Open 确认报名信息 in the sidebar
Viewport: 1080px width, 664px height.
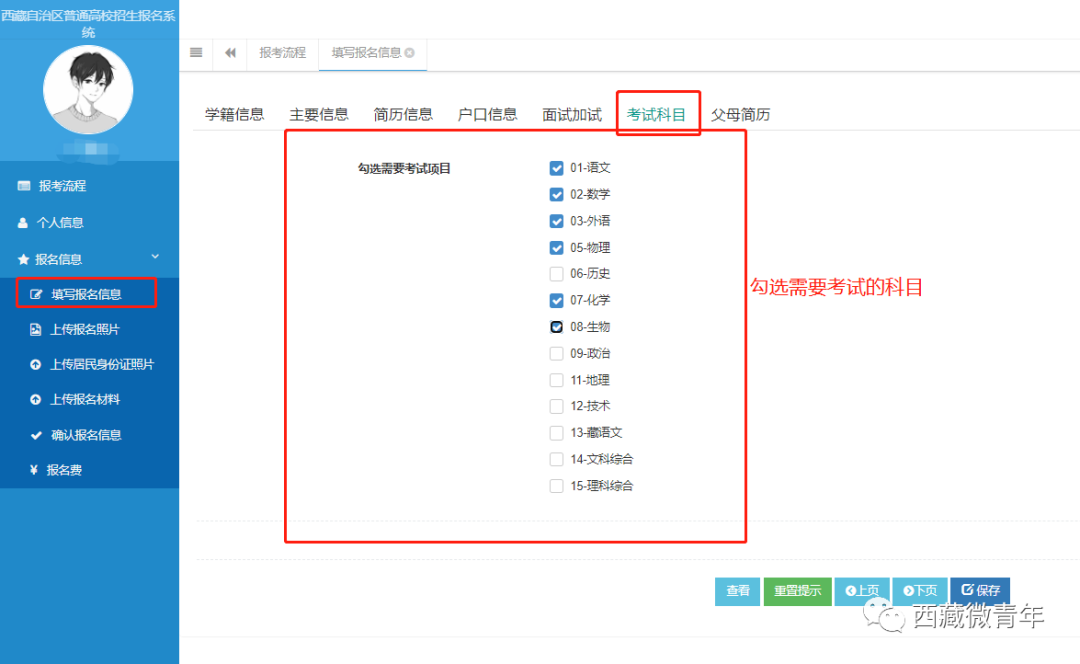point(86,435)
